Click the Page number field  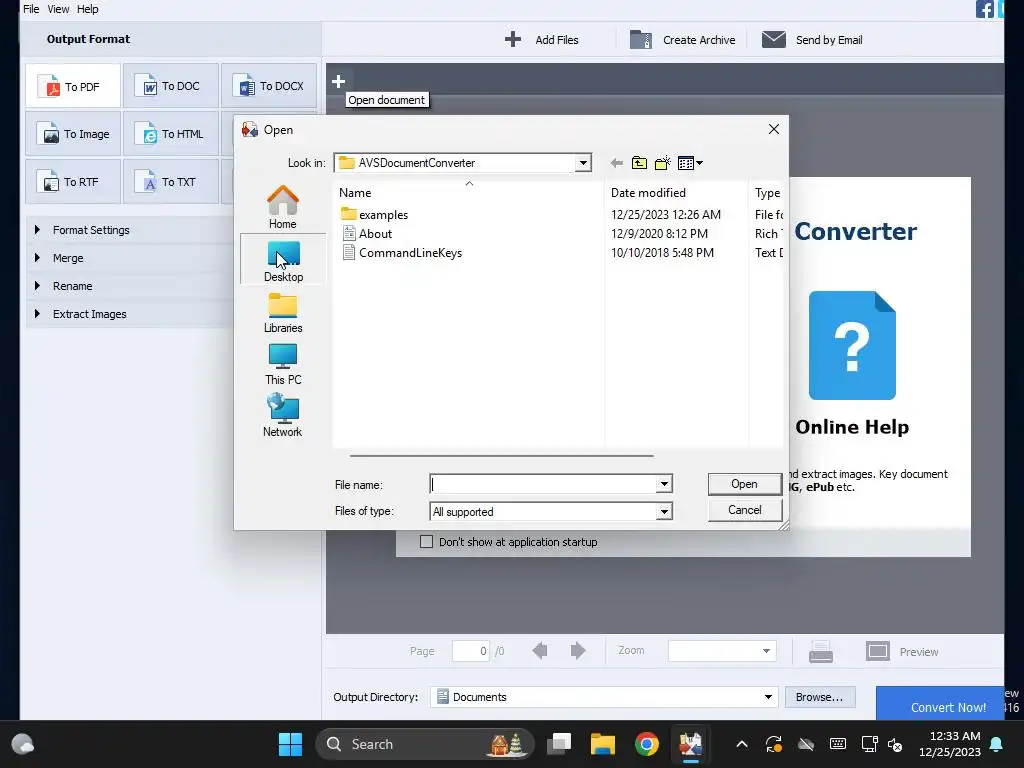[x=470, y=650]
